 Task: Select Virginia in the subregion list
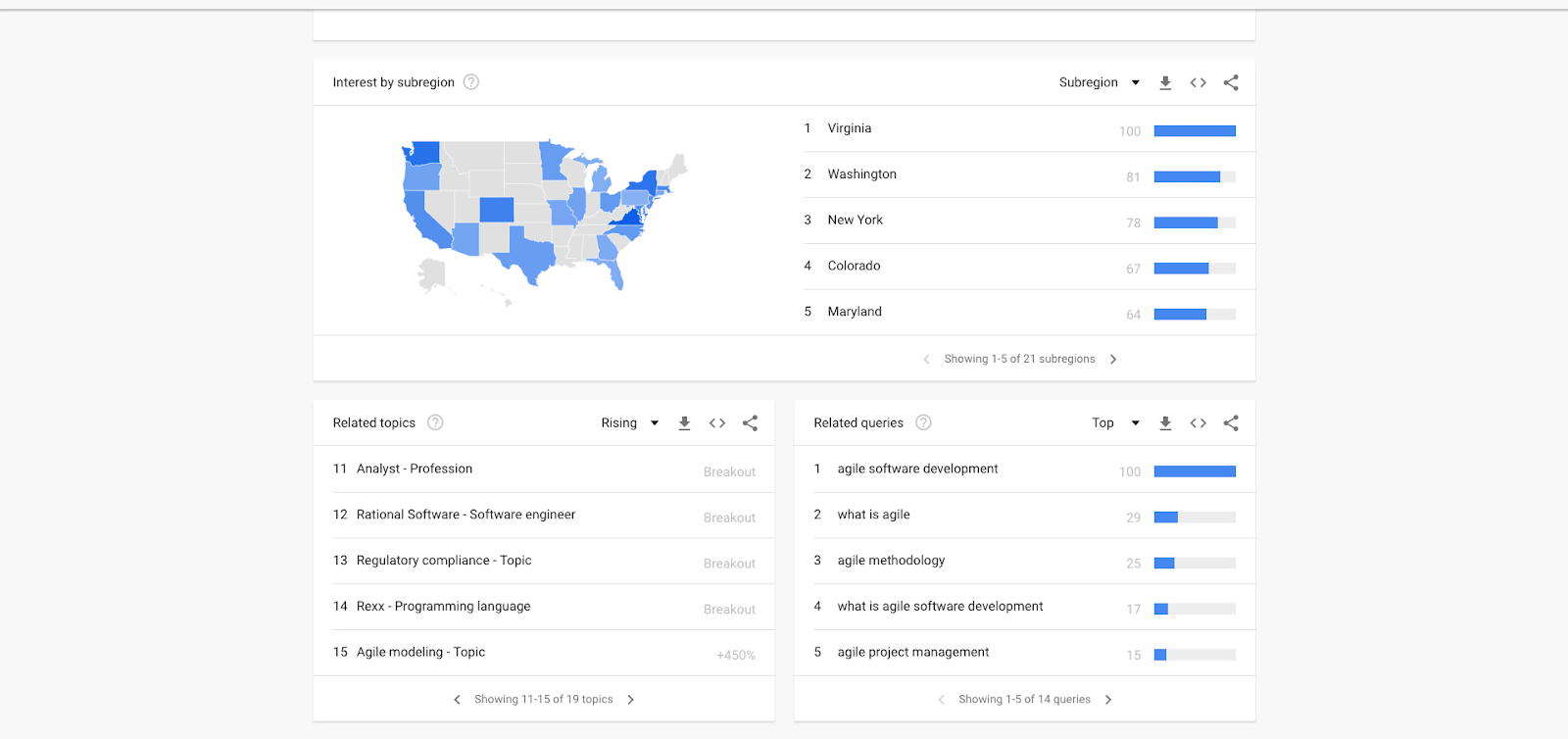pyautogui.click(x=849, y=128)
